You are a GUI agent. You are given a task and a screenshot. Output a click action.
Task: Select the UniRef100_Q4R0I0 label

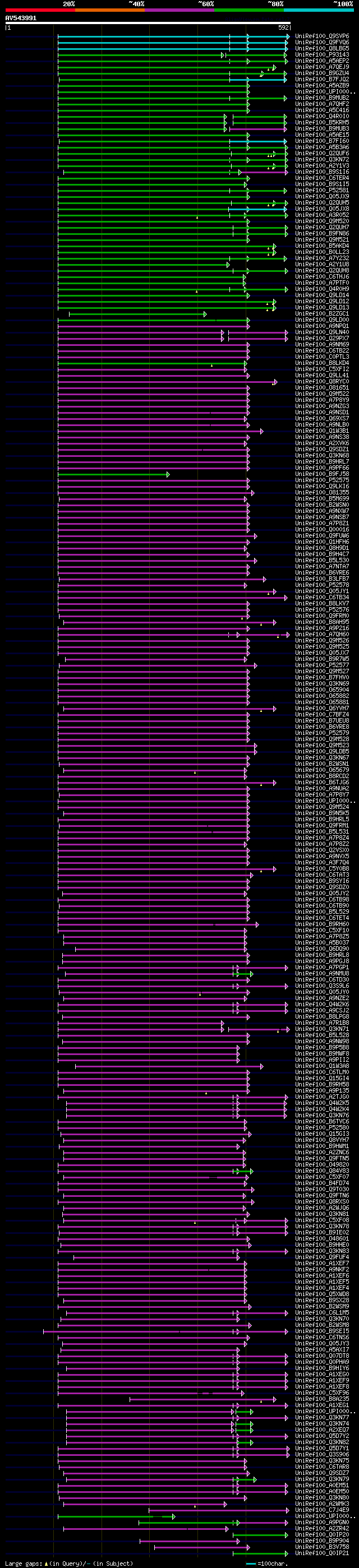coord(322,116)
